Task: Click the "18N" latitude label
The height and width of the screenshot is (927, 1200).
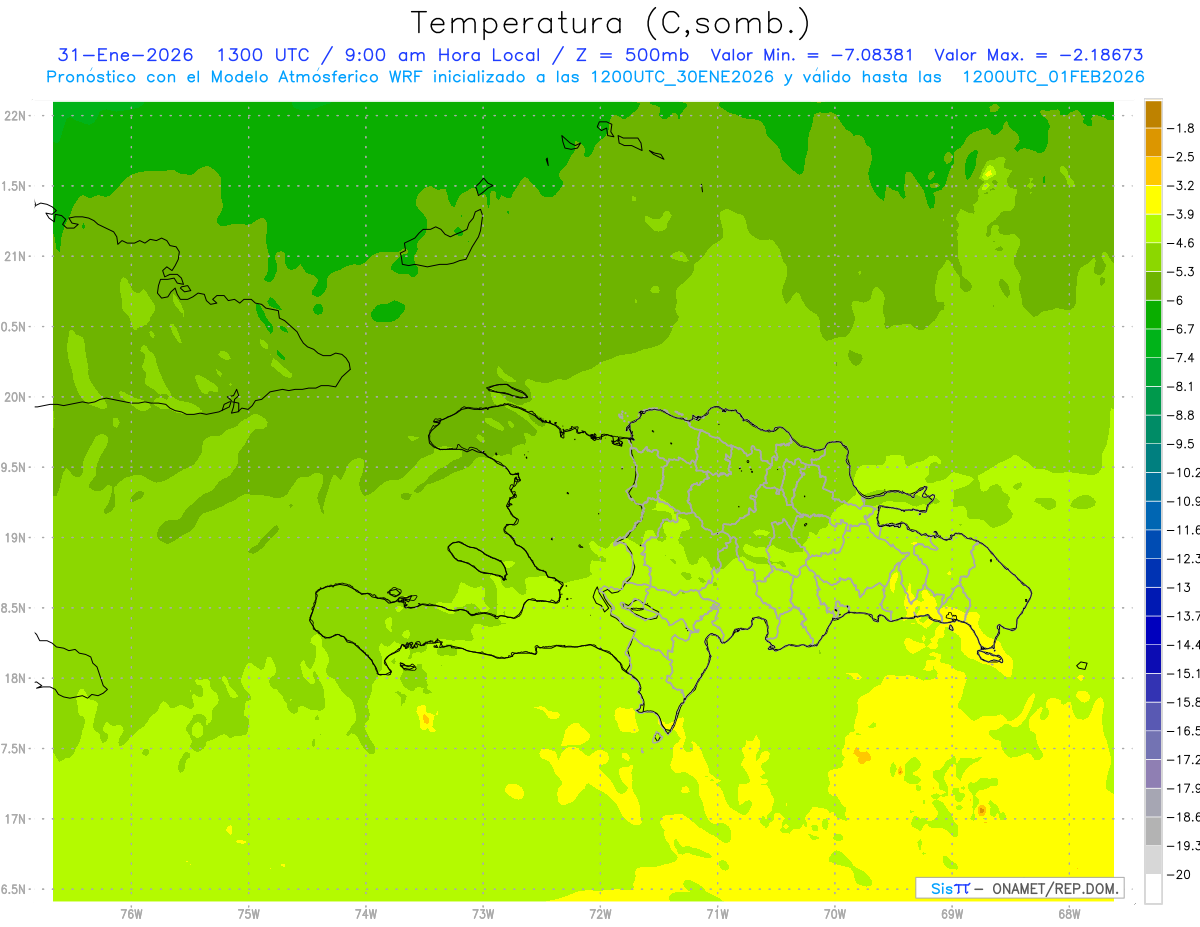Action: (15, 679)
